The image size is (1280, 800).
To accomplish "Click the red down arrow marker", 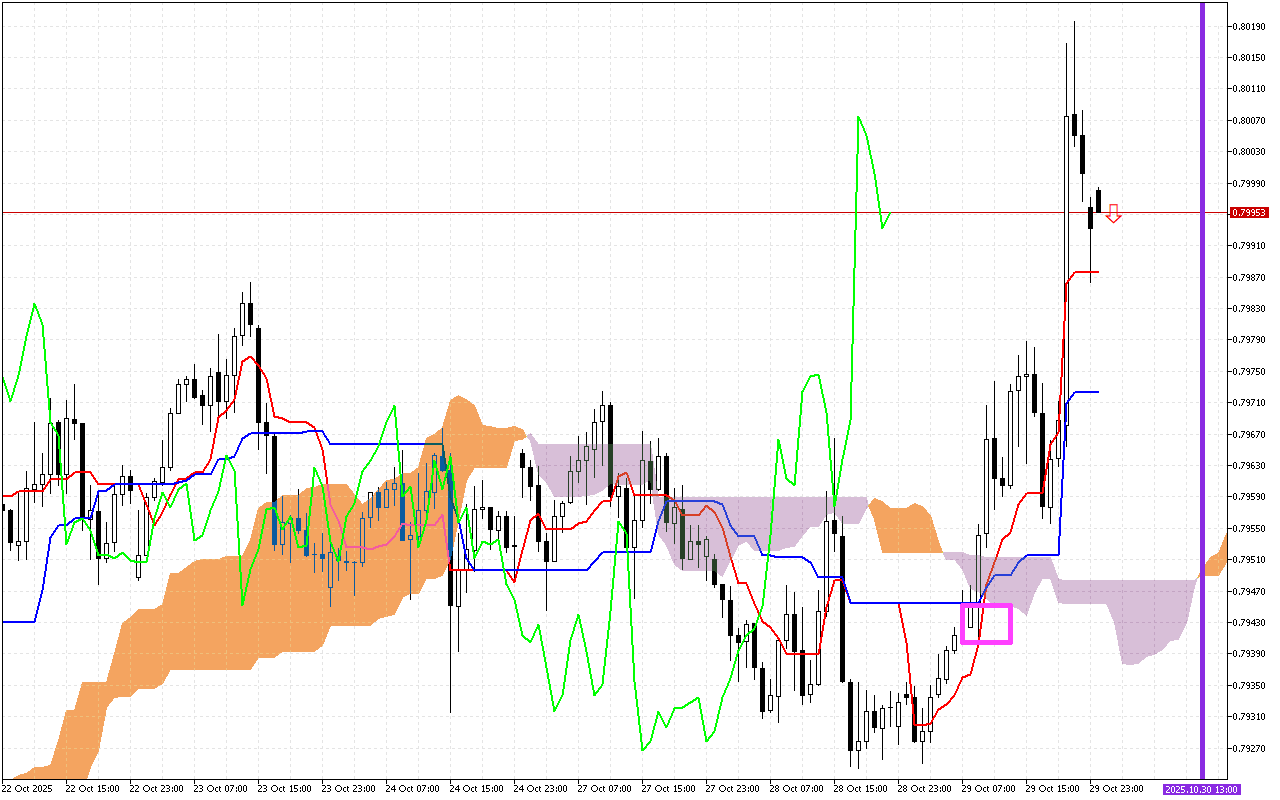I will coord(1113,213).
